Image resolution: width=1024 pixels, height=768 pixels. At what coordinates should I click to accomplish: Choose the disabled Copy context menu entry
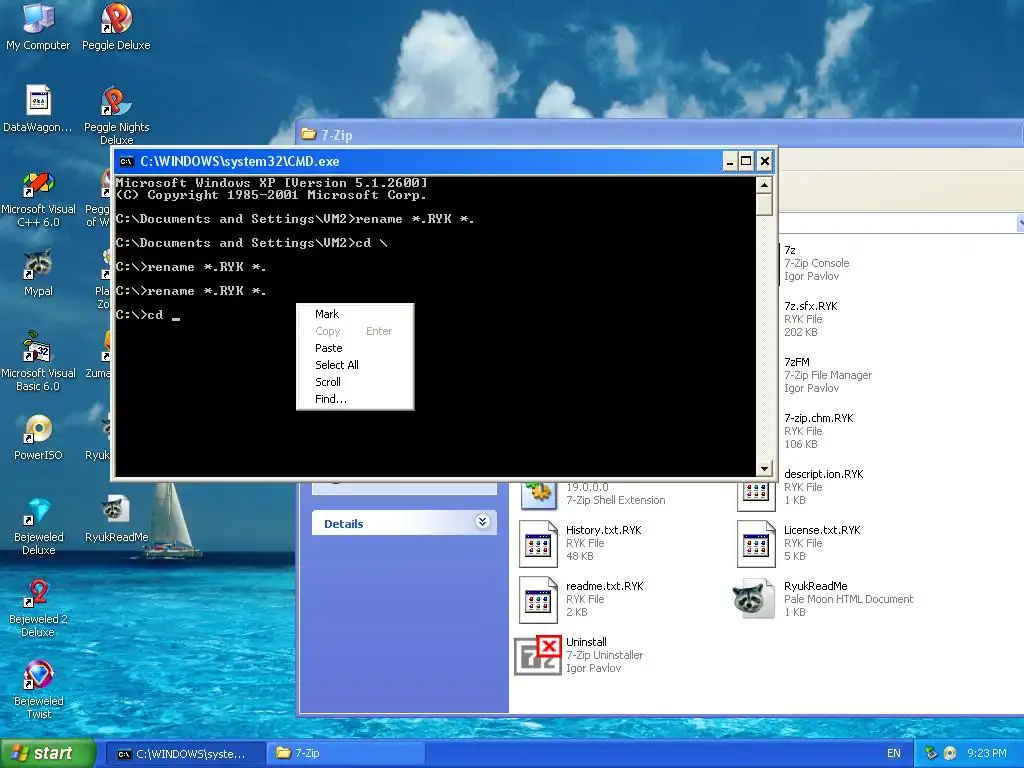pos(355,331)
